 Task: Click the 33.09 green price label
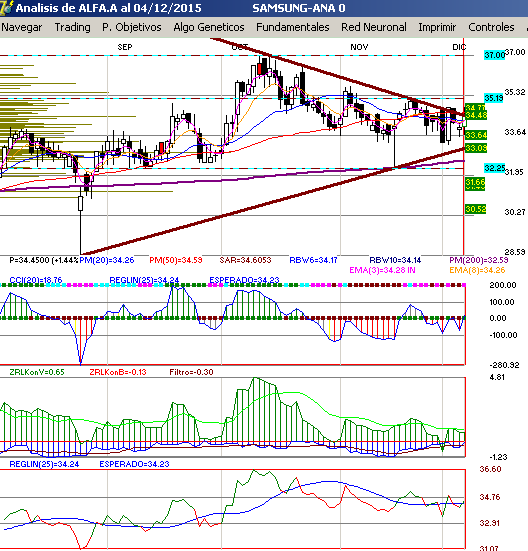pos(476,148)
